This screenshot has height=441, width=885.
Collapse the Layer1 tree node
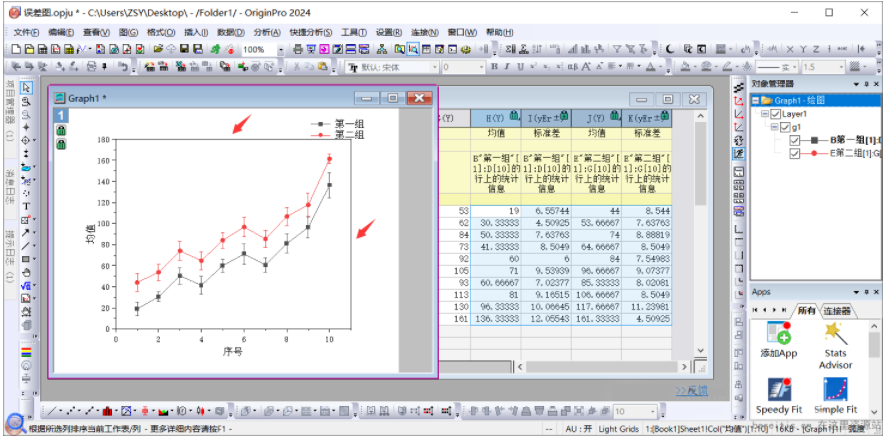pos(765,114)
